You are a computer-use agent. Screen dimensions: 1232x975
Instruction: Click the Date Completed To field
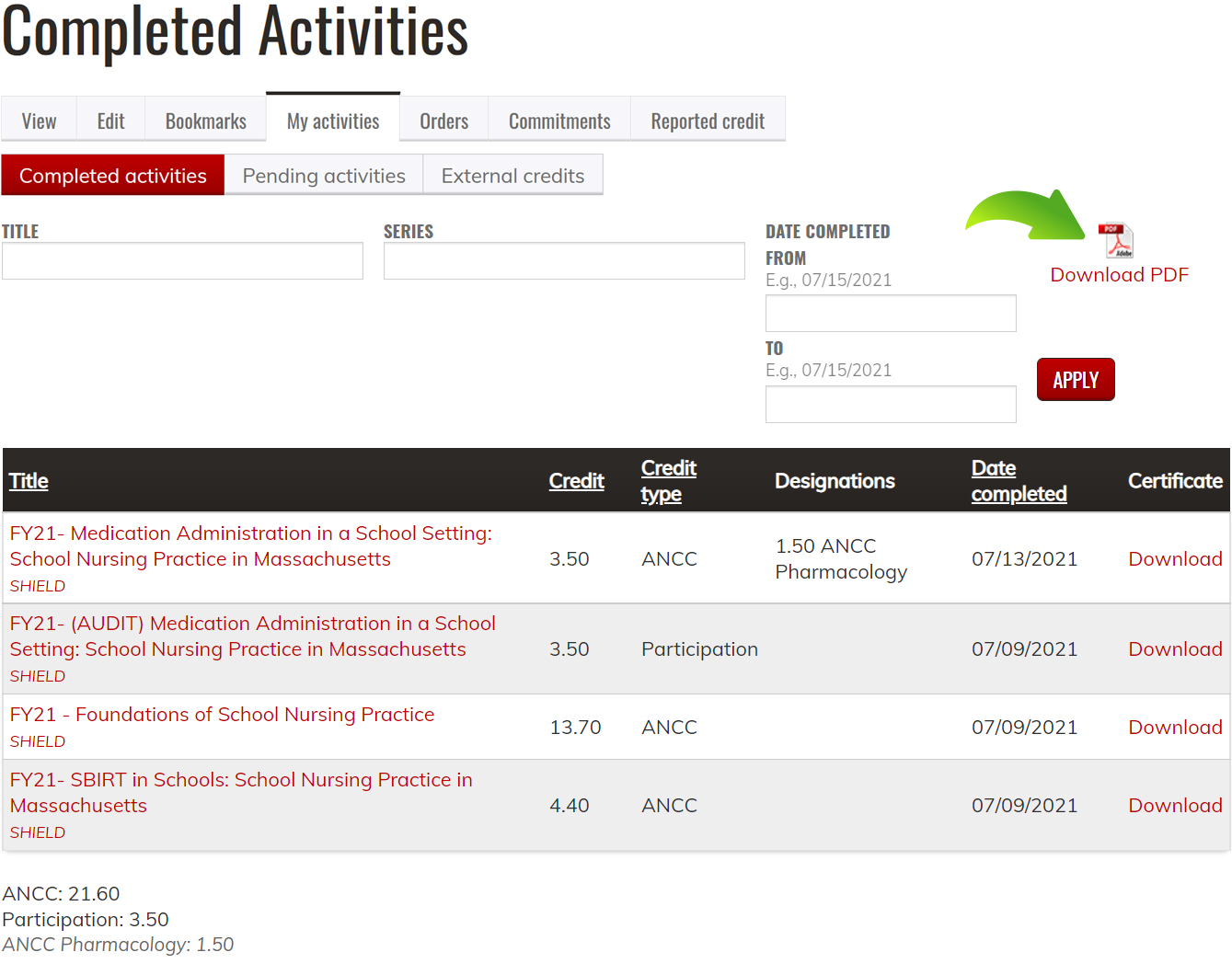(x=890, y=405)
